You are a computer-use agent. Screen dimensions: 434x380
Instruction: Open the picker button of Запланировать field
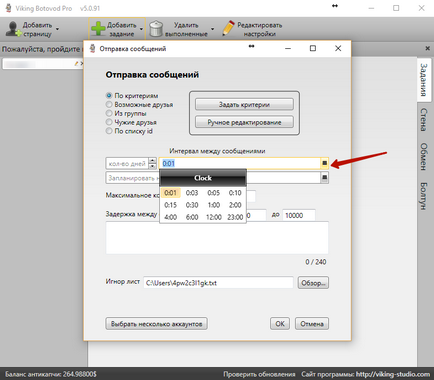[x=324, y=178]
